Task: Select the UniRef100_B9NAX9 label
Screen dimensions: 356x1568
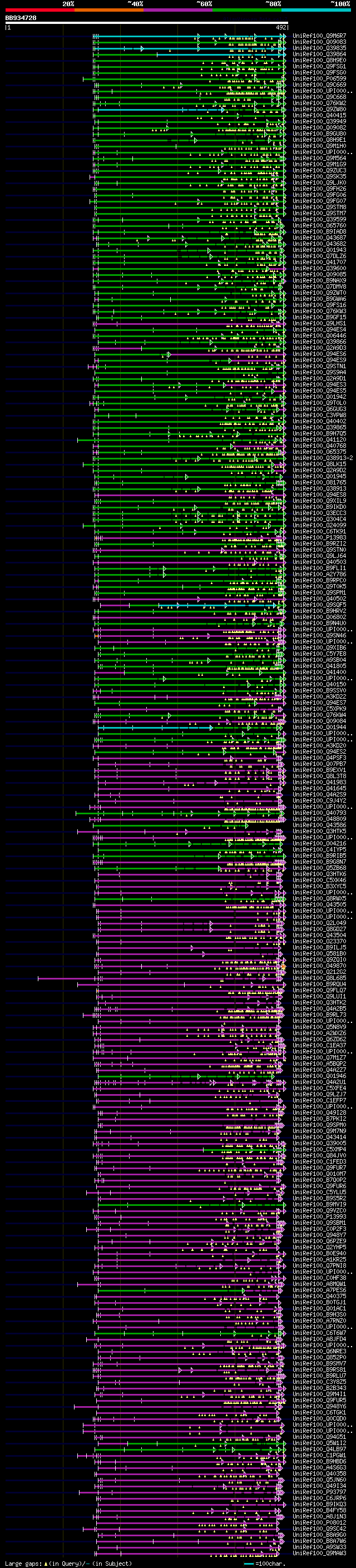Action: (x=319, y=280)
